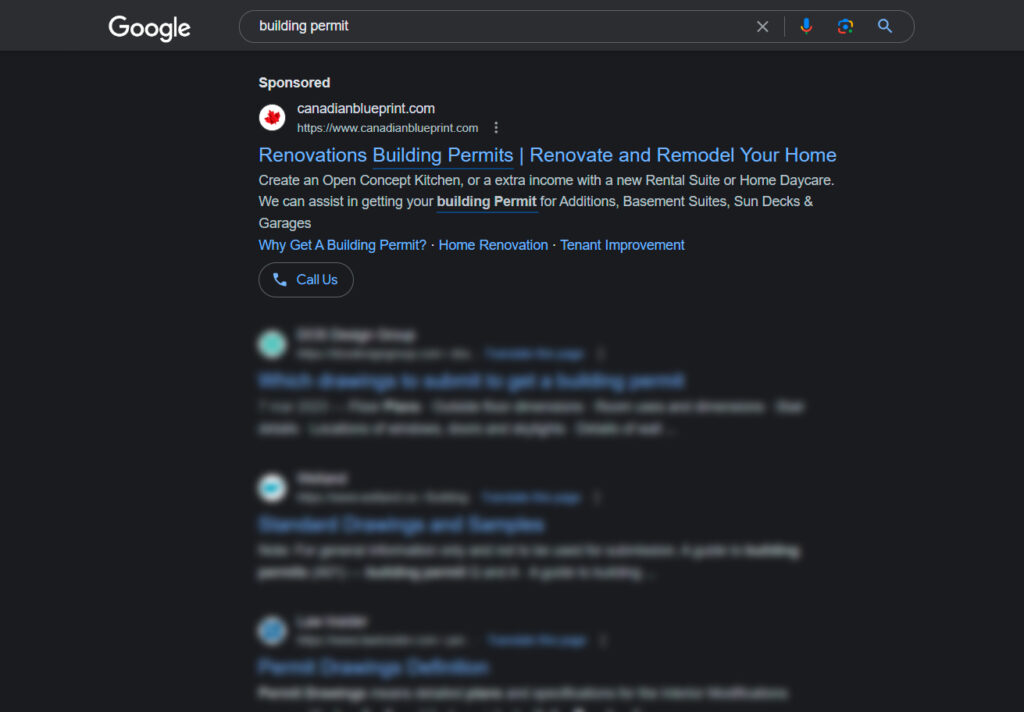This screenshot has height=712, width=1024.
Task: Open 'Renovations Building Permits' ad headline
Action: (547, 155)
